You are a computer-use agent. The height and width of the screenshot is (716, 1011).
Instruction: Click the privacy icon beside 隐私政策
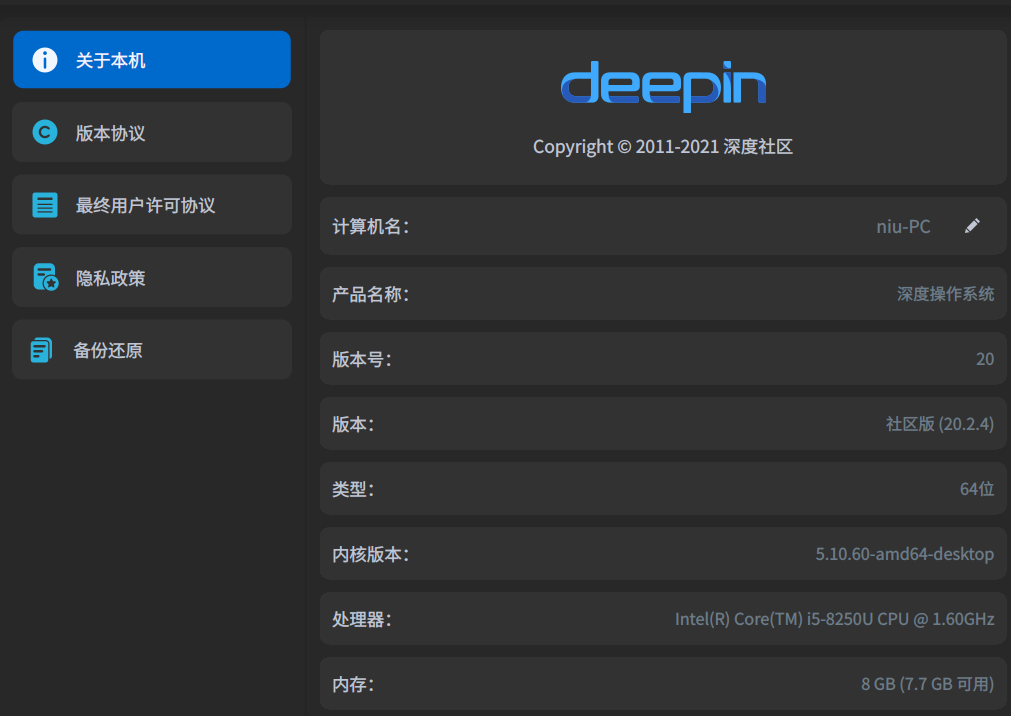click(x=45, y=277)
